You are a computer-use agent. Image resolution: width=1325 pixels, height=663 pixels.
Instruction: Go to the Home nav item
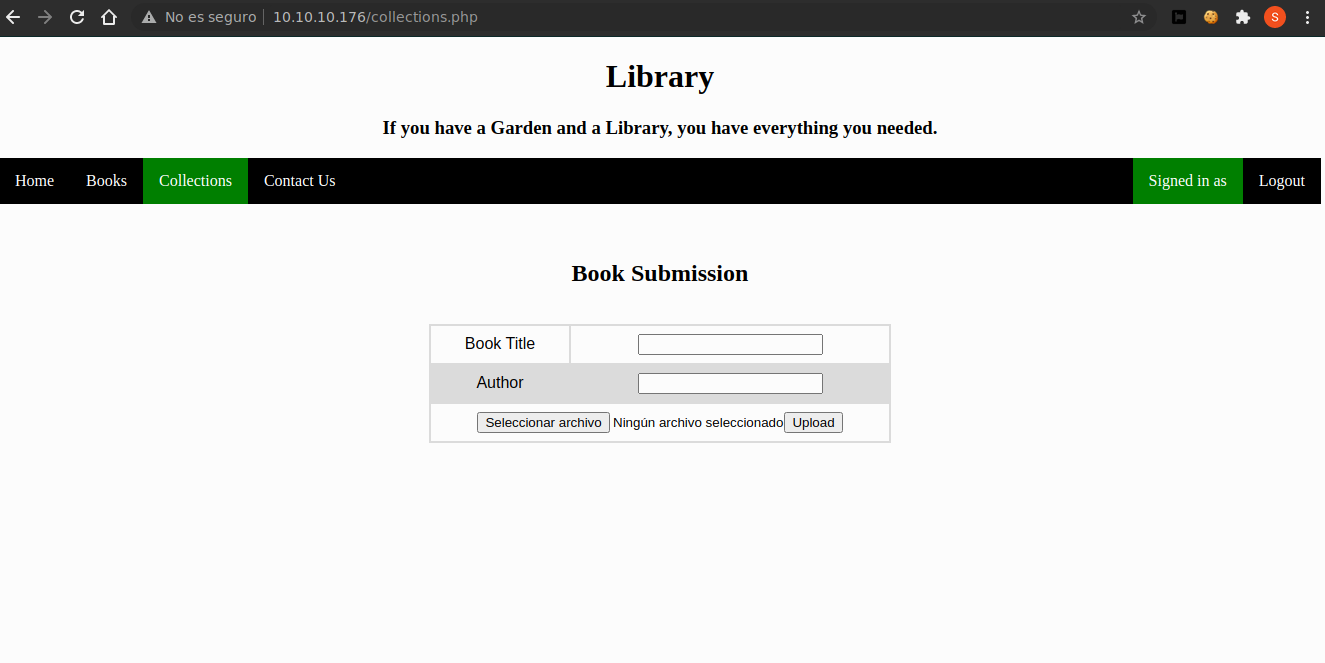point(35,181)
